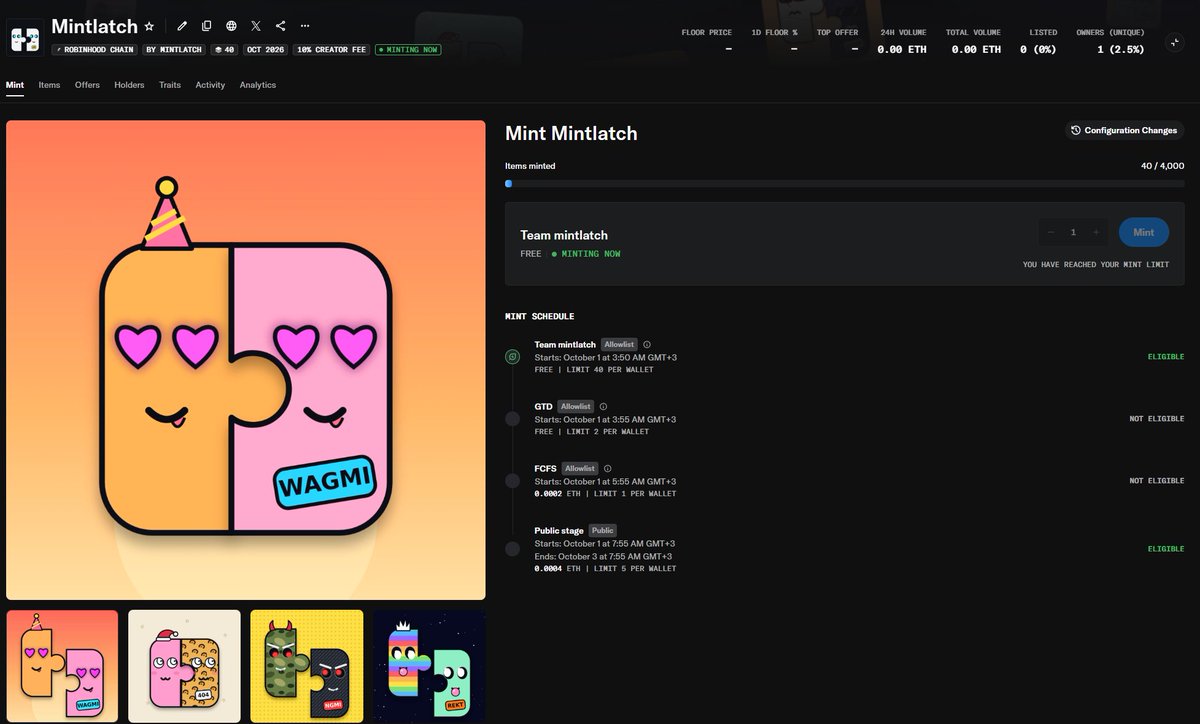Open the X (Twitter) profile icon
Image resolution: width=1200 pixels, height=724 pixels.
pos(256,26)
